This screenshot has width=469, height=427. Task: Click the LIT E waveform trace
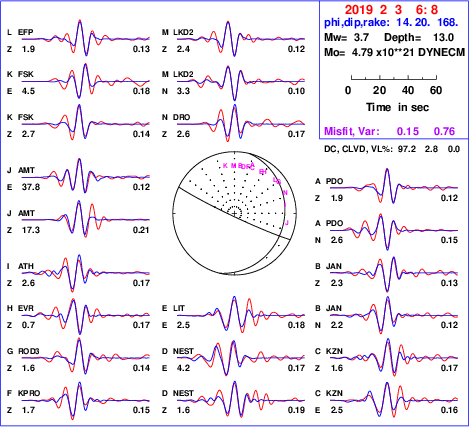(241, 315)
